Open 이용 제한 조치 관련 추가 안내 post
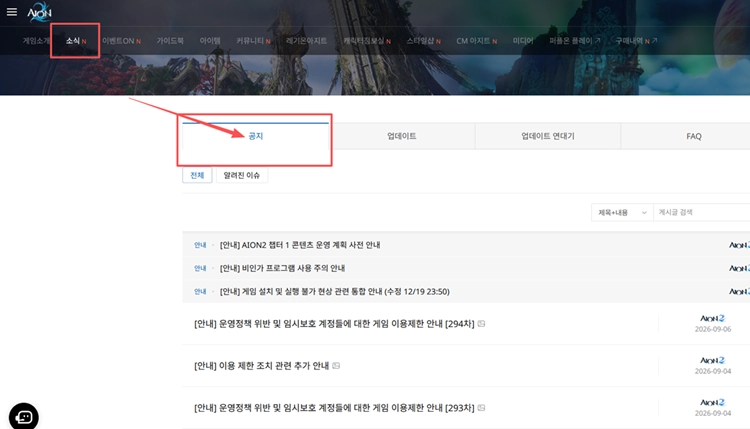Screen dimensions: 750x429 tap(261, 366)
